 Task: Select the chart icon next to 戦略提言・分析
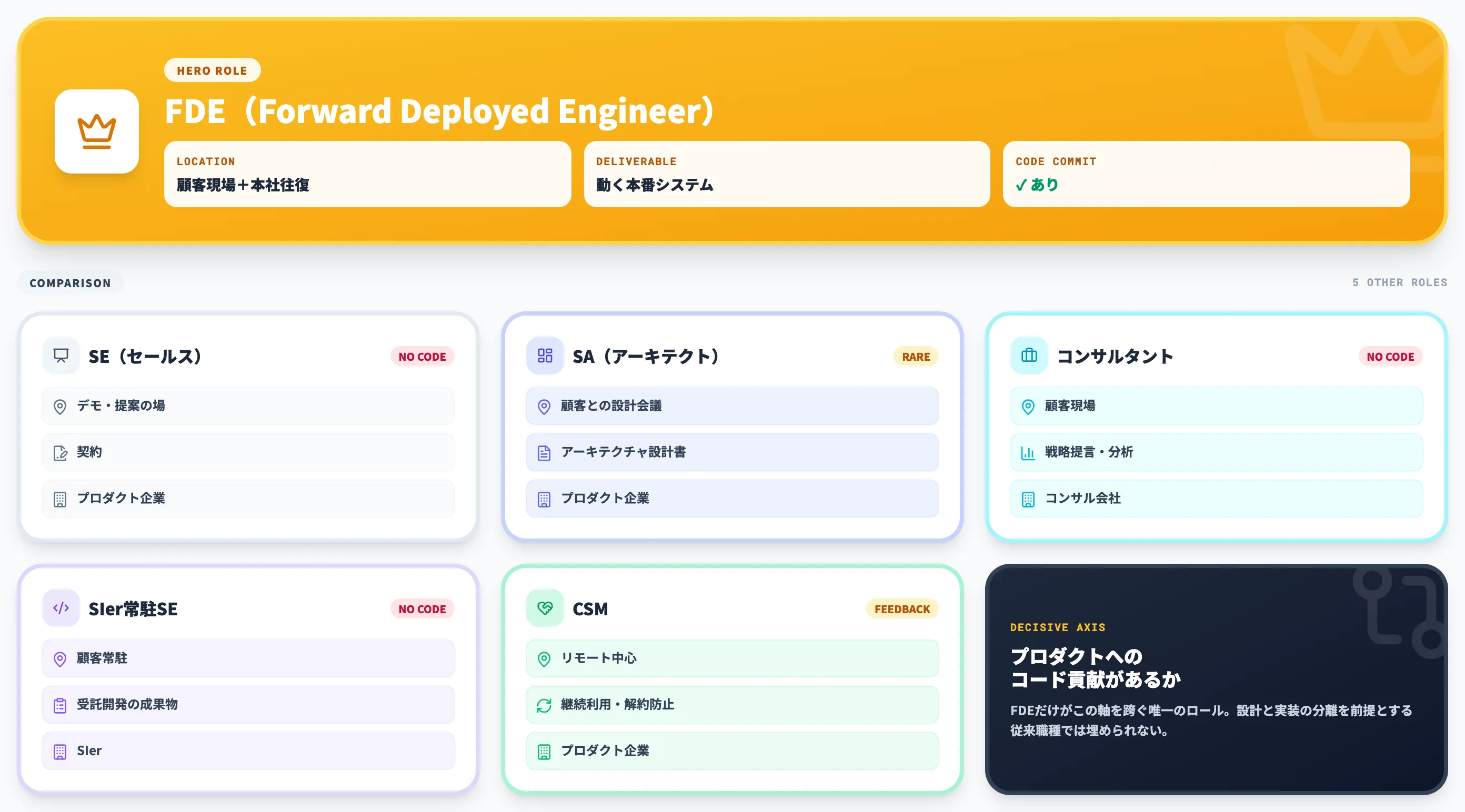(x=1028, y=452)
